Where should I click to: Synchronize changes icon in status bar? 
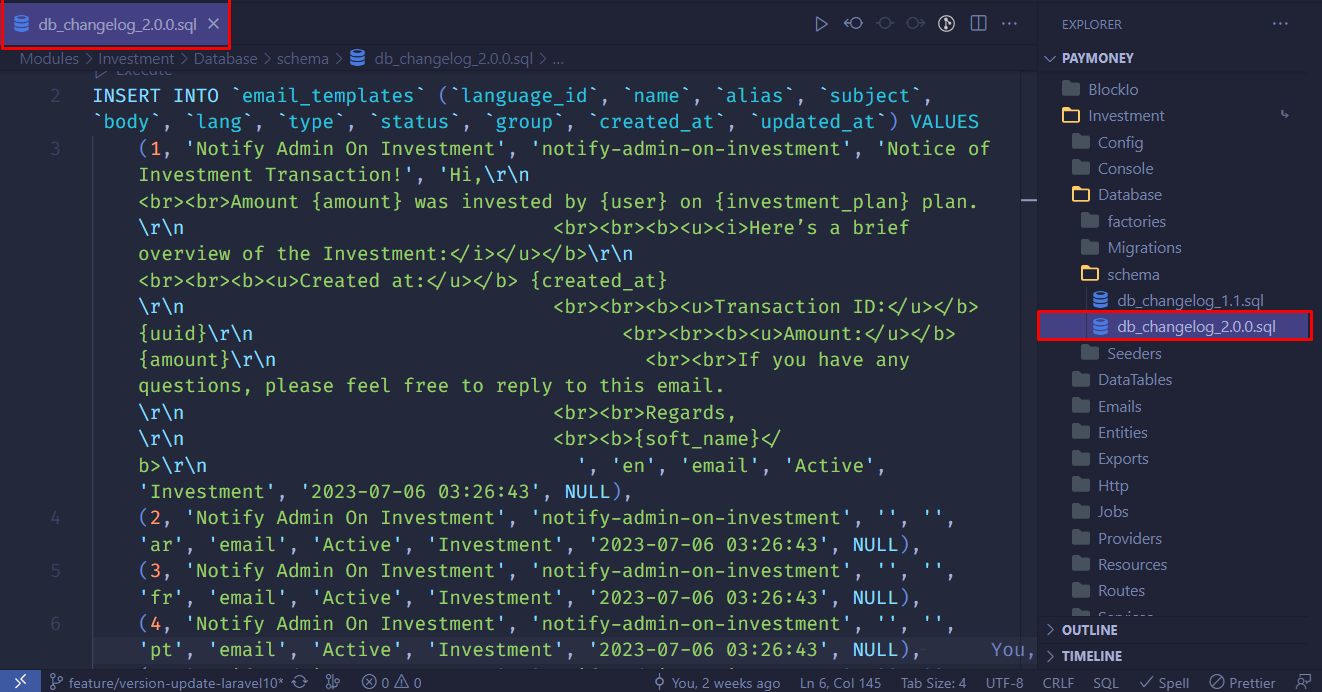click(299, 682)
